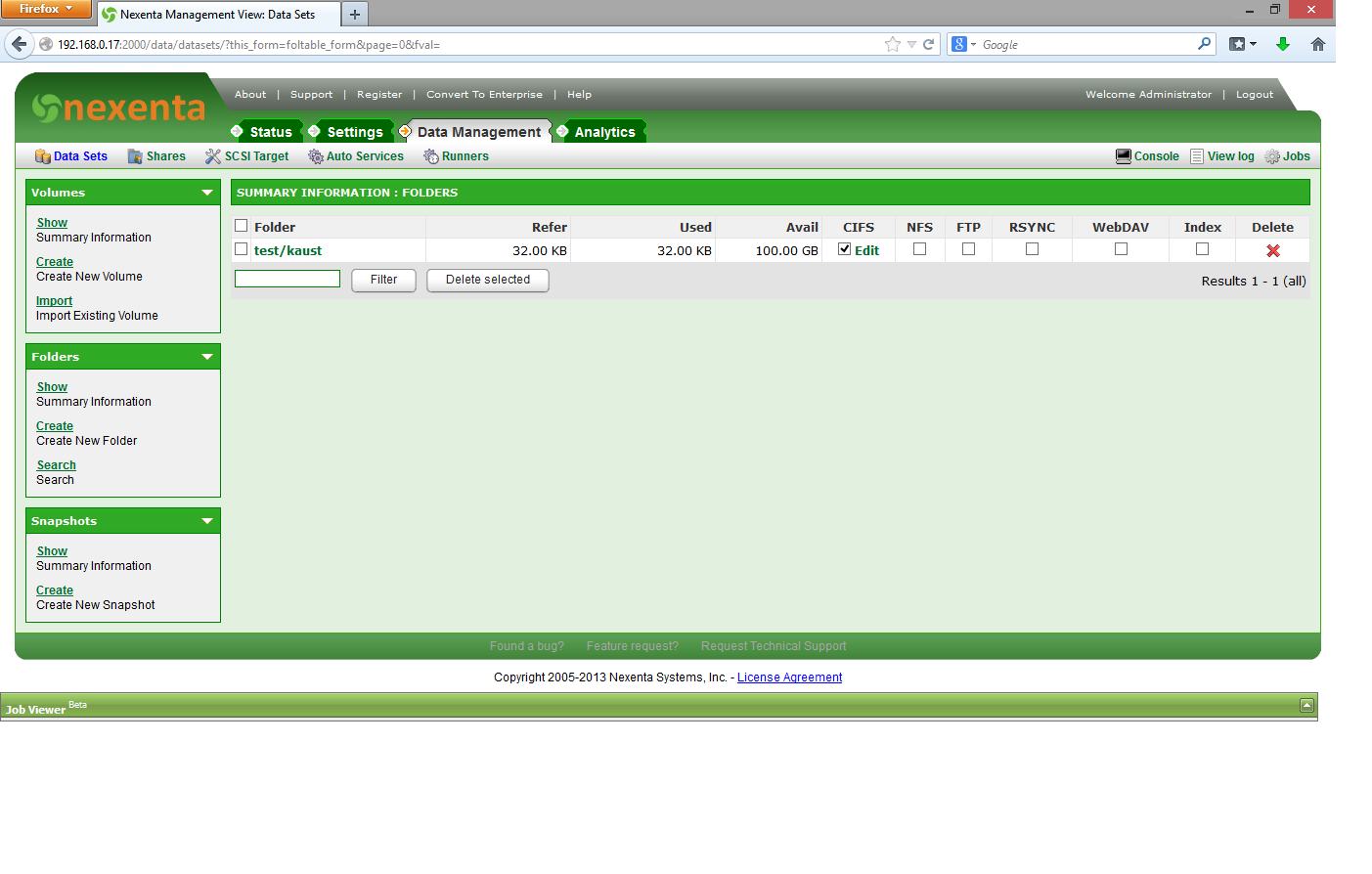
Task: Collapse the Volumes panel arrow
Action: [x=207, y=193]
